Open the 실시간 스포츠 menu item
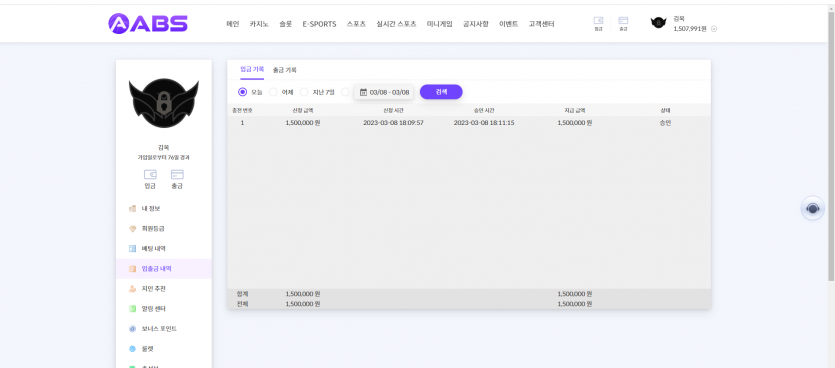This screenshot has height=368, width=835. [x=396, y=24]
